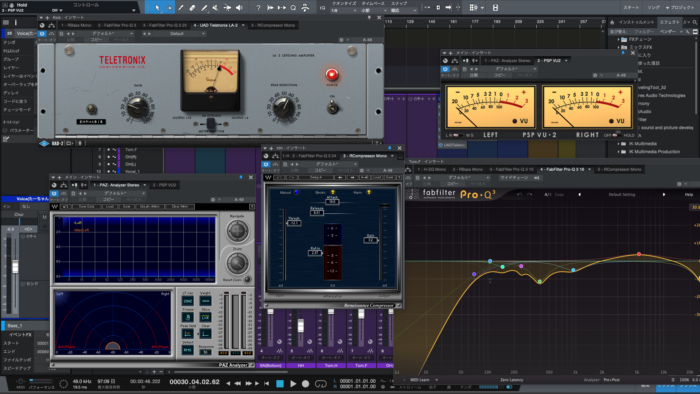The image size is (700, 394).
Task: Click the RCompressor Threshold value box
Action: coord(294,223)
